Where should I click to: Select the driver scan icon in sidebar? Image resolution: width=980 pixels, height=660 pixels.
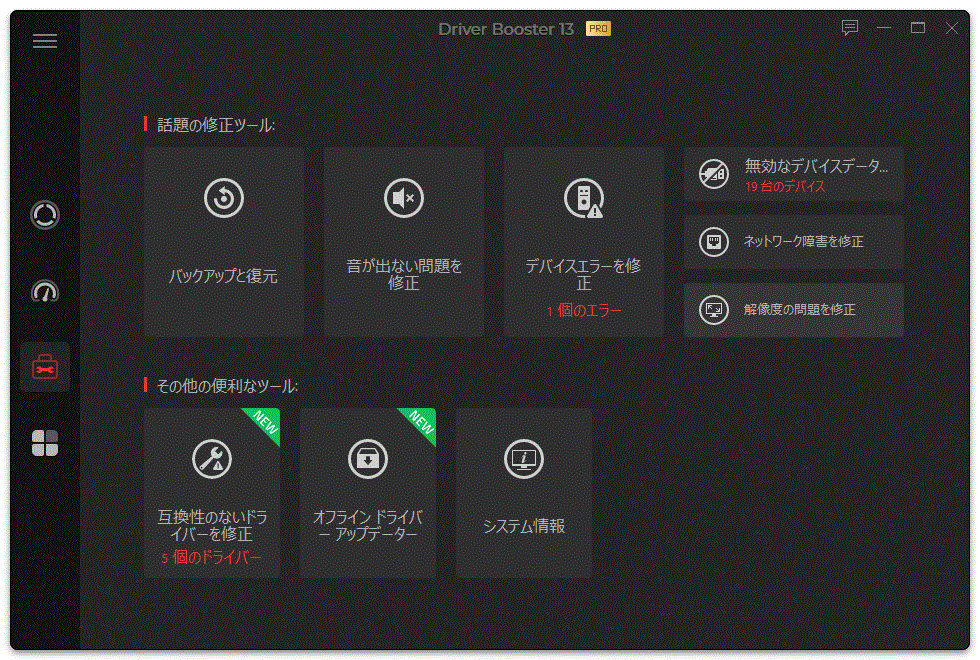pyautogui.click(x=44, y=215)
